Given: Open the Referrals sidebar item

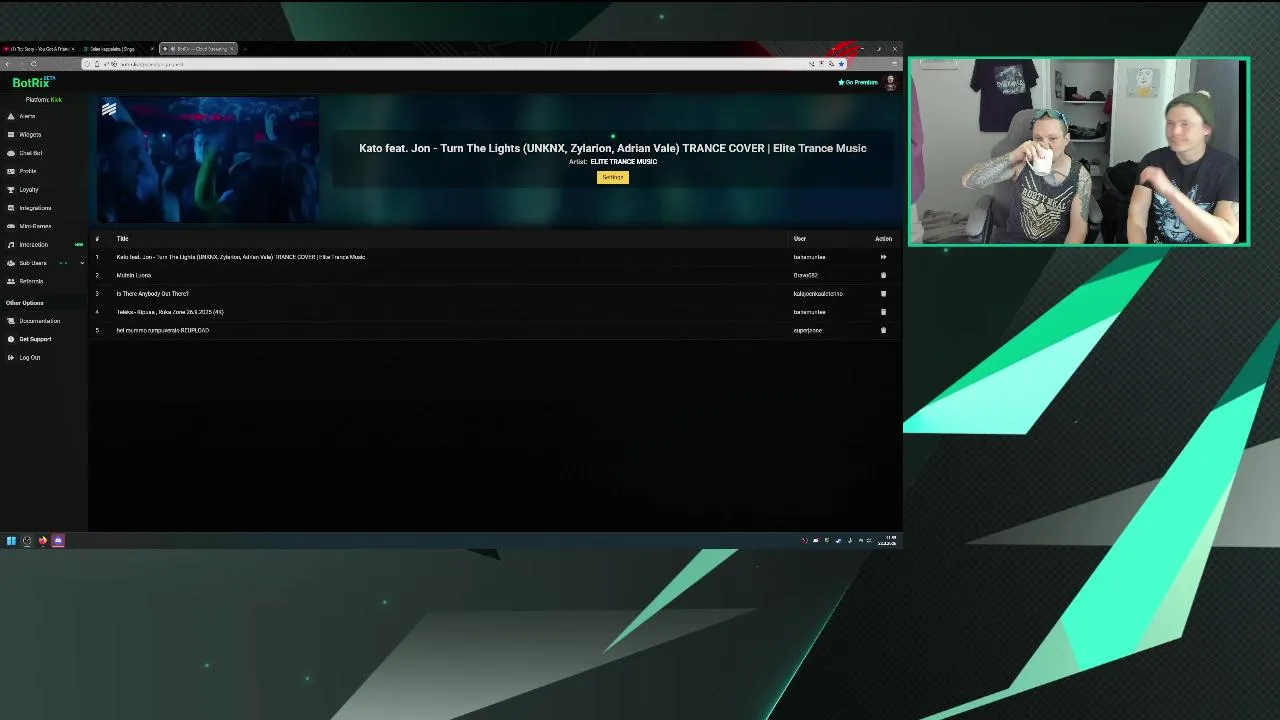Looking at the screenshot, I should pyautogui.click(x=31, y=281).
